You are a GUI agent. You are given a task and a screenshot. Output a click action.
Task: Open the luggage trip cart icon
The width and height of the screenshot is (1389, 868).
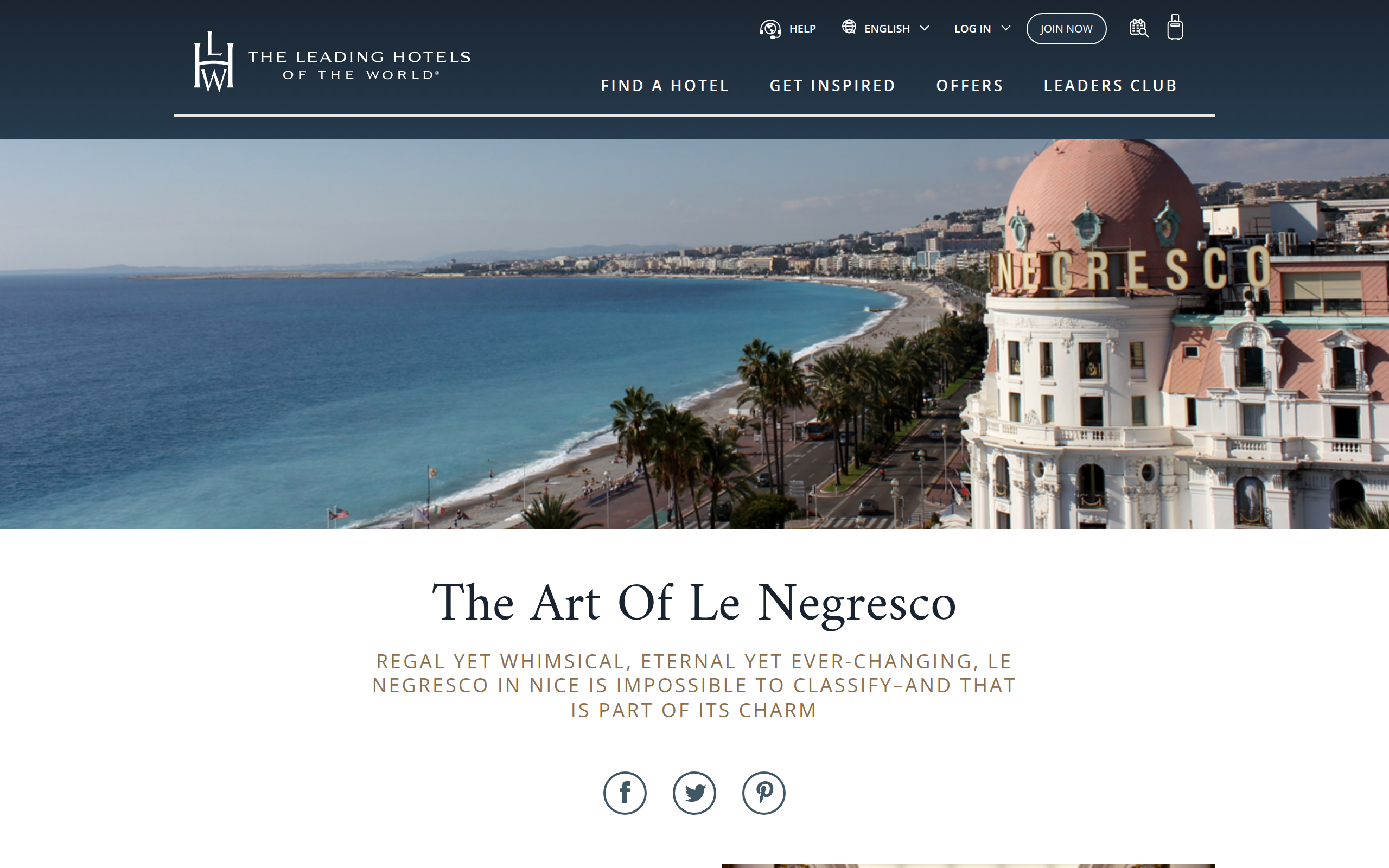tap(1175, 28)
